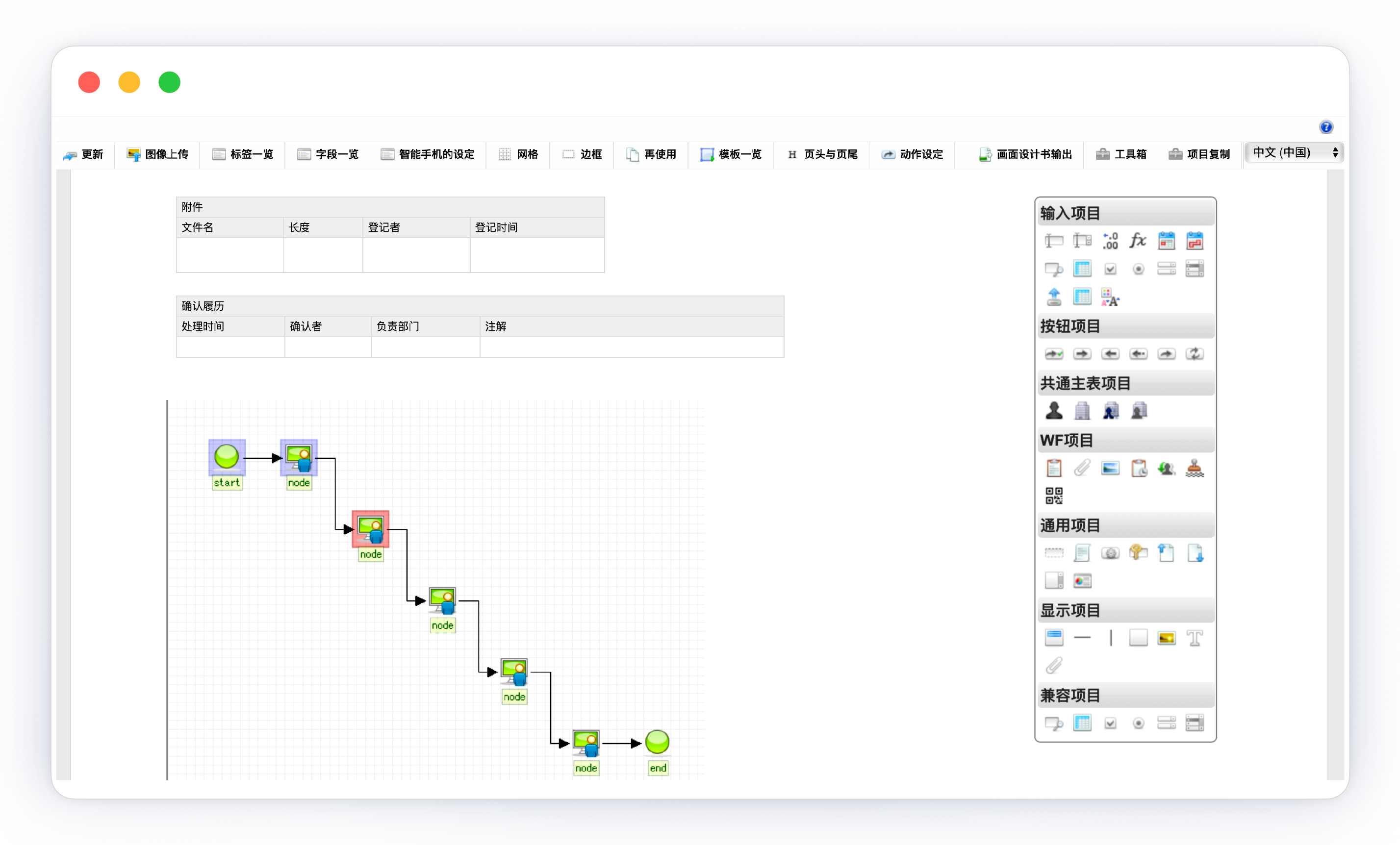The height and width of the screenshot is (845, 1400).
Task: Click the 通用项目 section header
Action: click(x=1125, y=525)
